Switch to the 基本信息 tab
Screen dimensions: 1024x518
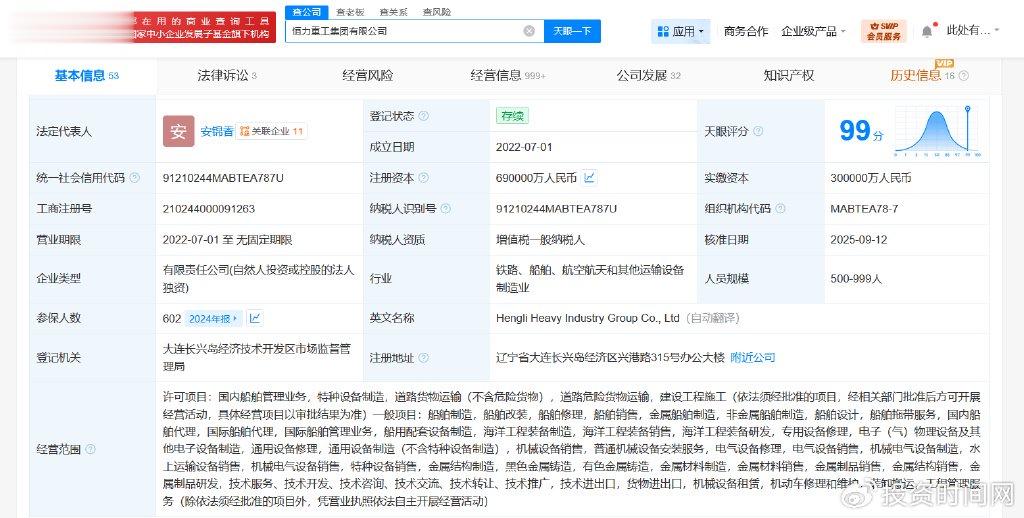coord(86,76)
